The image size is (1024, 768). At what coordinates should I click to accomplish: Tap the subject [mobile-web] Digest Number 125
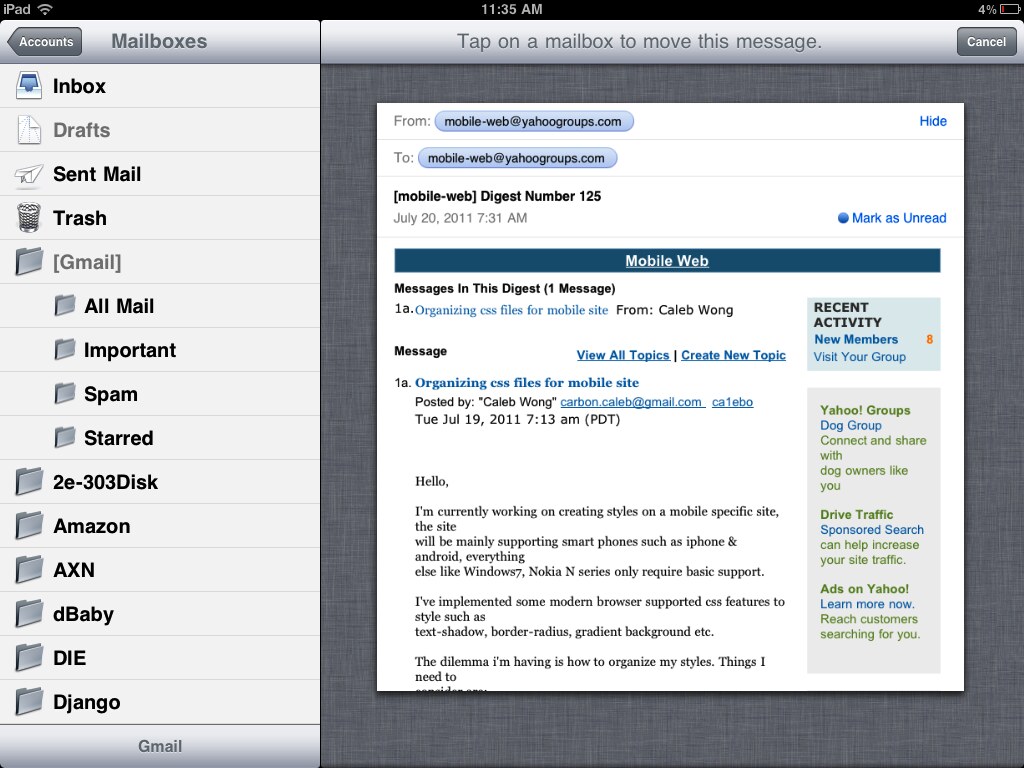pos(497,196)
